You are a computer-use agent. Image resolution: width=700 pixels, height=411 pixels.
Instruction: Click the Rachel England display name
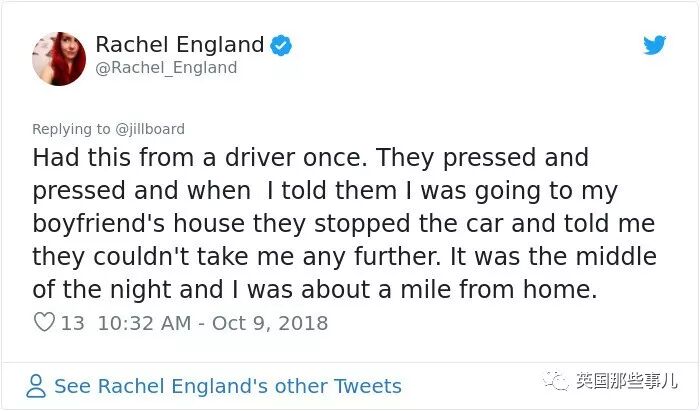179,45
